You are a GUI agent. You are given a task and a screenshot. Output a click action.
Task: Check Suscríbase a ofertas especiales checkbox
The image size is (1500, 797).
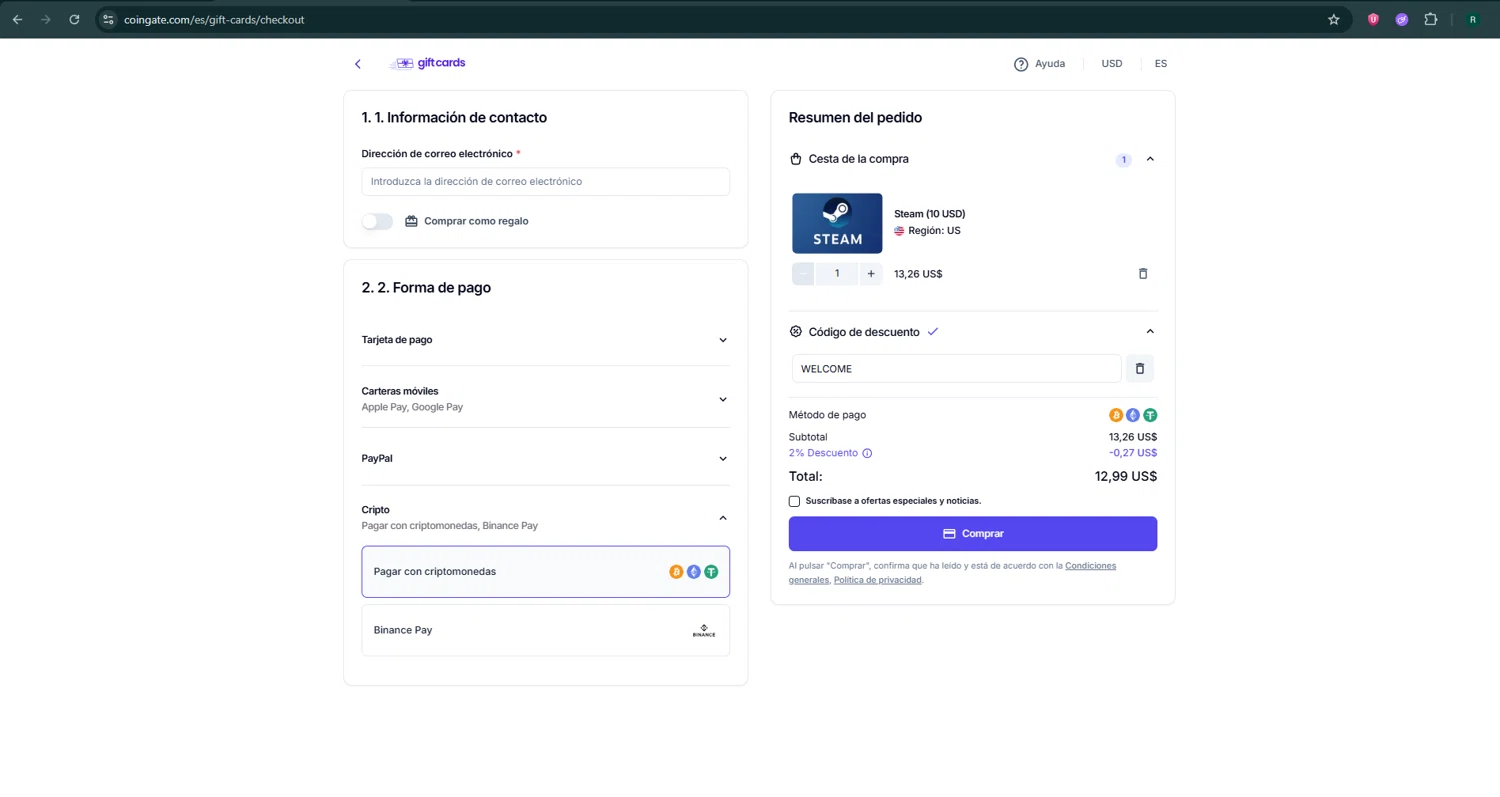pyautogui.click(x=795, y=501)
